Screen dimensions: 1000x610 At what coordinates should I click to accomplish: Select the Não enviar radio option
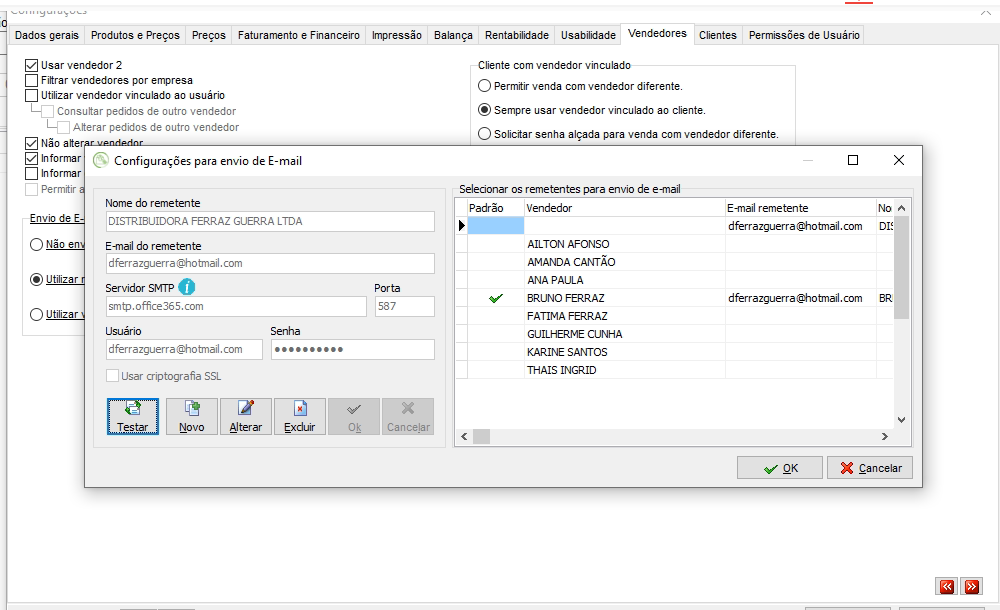(36, 244)
